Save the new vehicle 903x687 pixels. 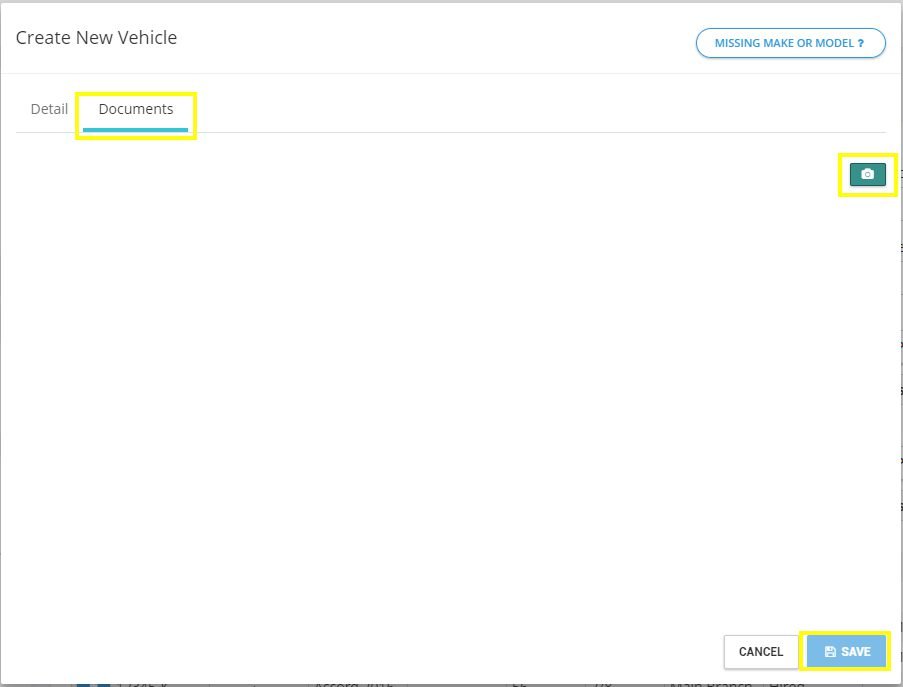[x=846, y=651]
